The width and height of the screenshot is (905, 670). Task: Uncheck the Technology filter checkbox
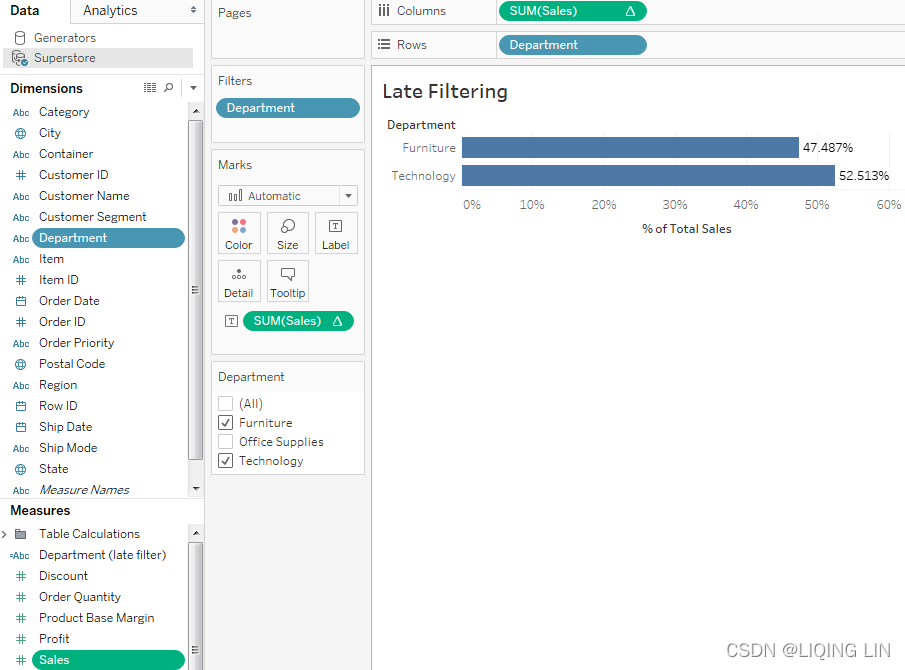(x=226, y=461)
